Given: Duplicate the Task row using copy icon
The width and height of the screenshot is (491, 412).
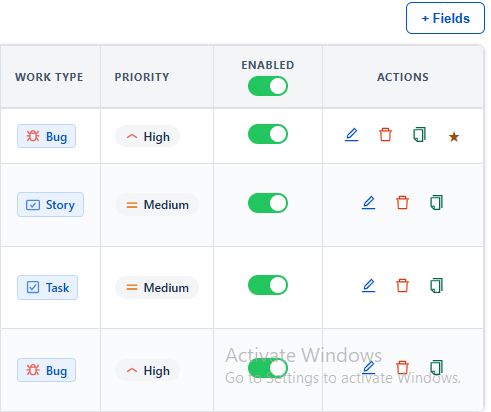Looking at the screenshot, I should (x=437, y=286).
